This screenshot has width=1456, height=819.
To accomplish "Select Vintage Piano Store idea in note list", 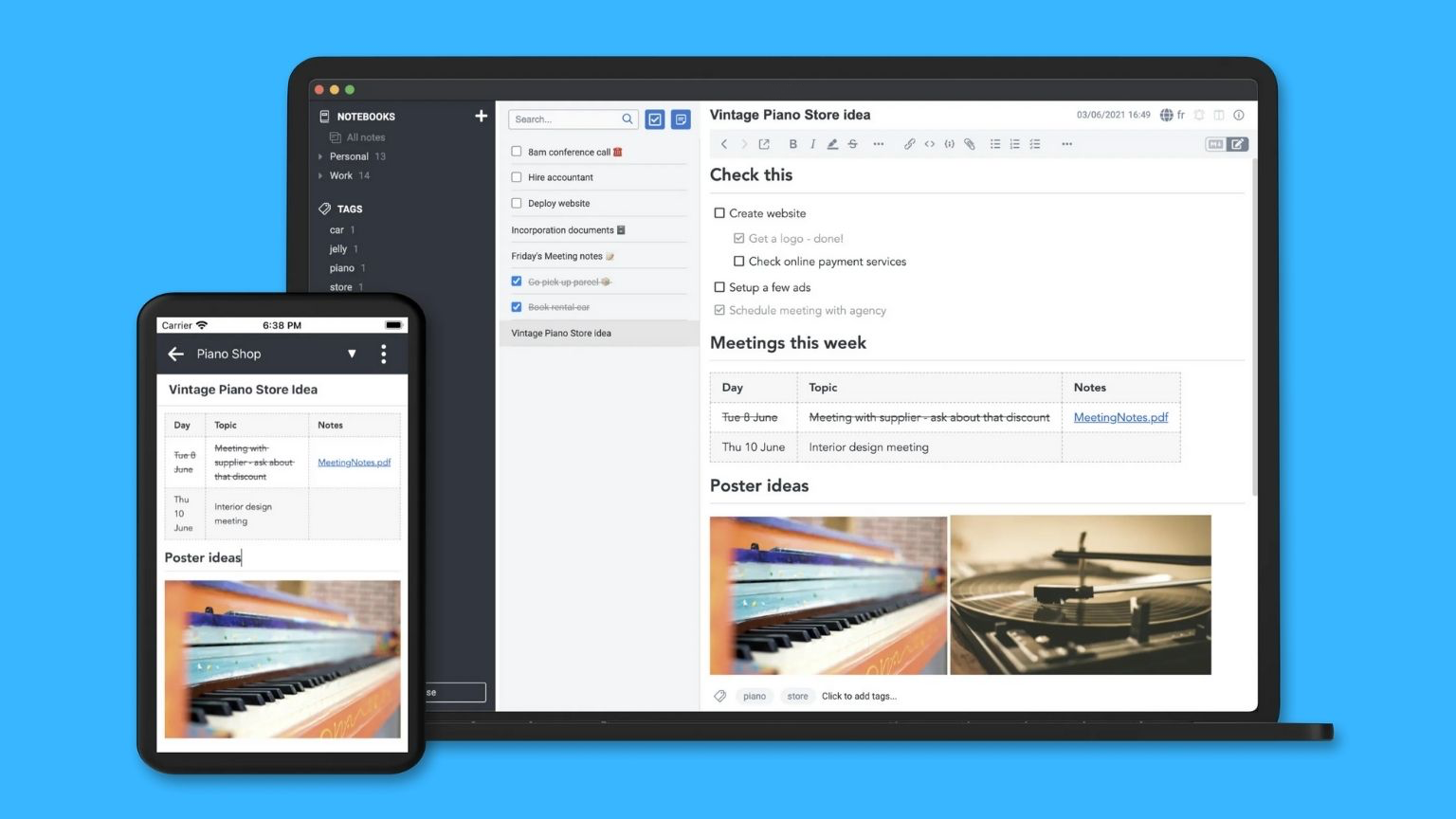I will click(x=598, y=333).
